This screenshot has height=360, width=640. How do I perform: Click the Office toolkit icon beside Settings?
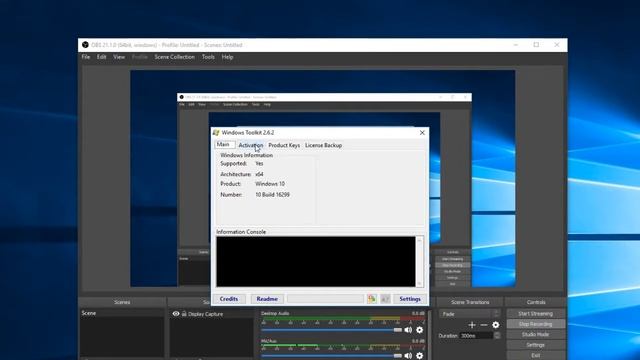[371, 299]
